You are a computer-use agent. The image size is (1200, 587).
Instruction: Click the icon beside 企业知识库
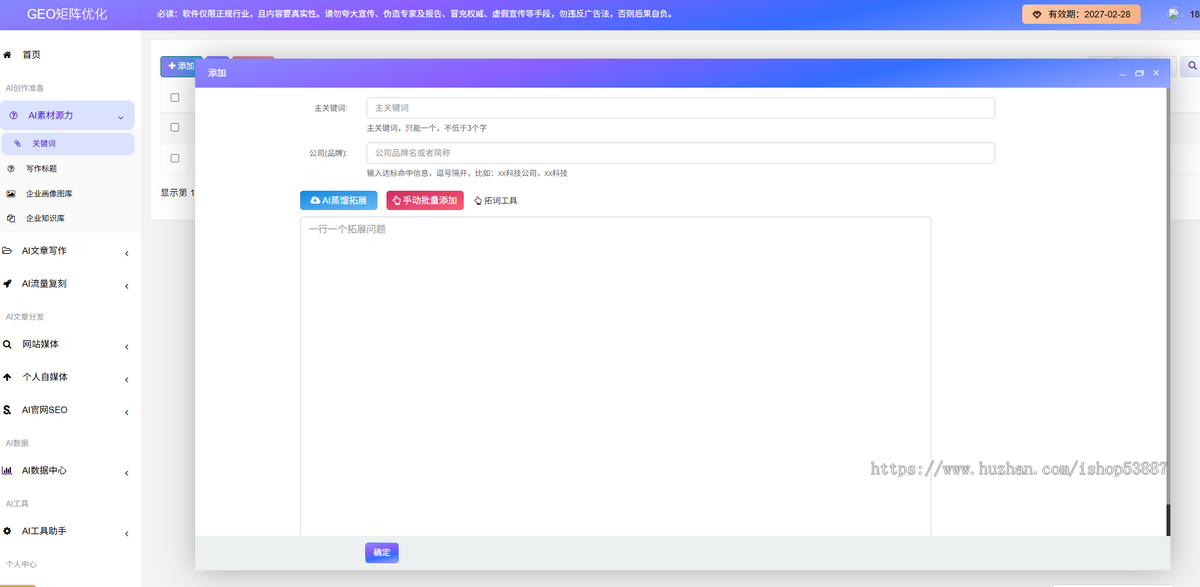11,218
